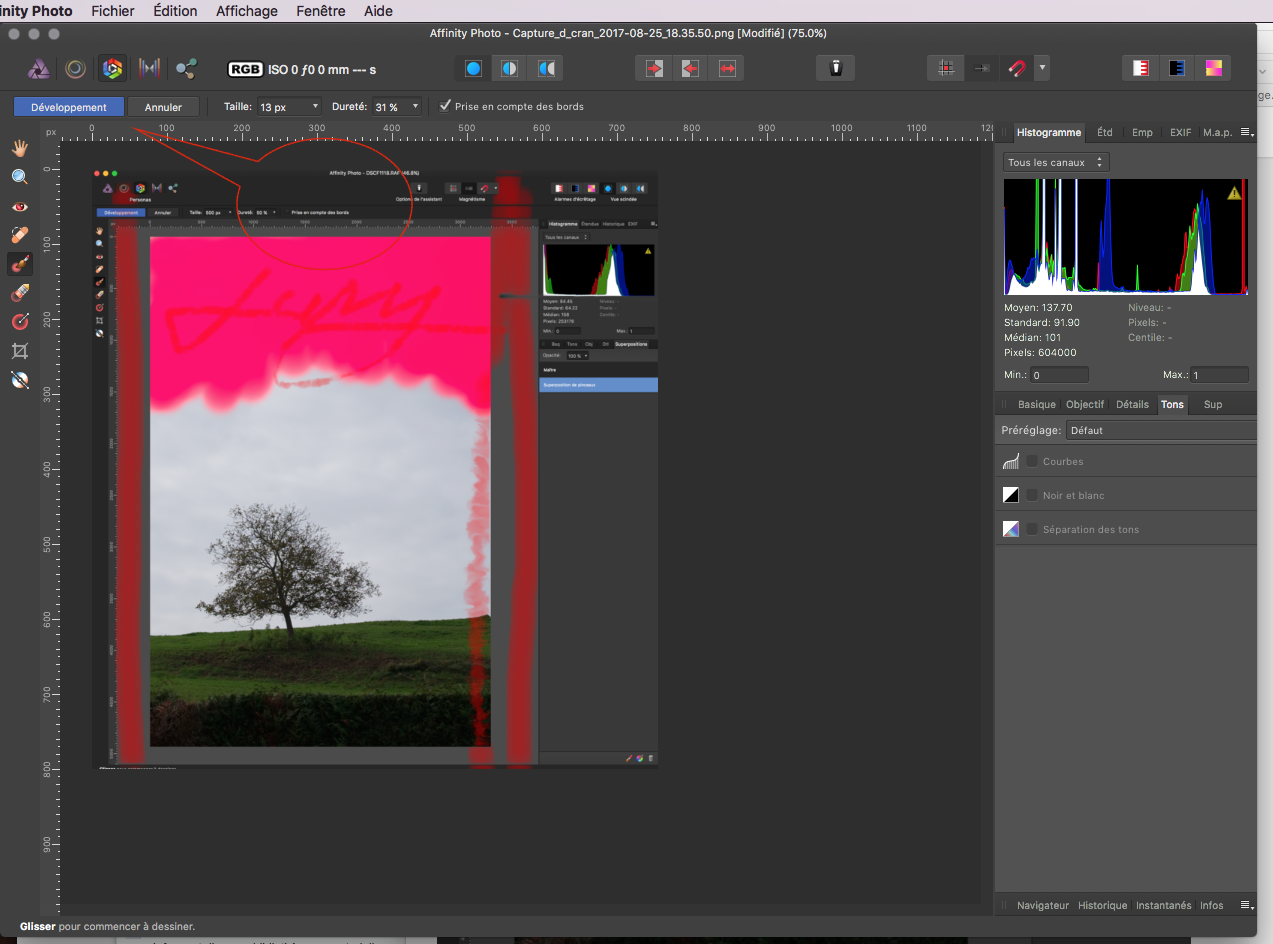Select the Zoom magnifier tool
This screenshot has height=944, width=1273.
(19, 177)
